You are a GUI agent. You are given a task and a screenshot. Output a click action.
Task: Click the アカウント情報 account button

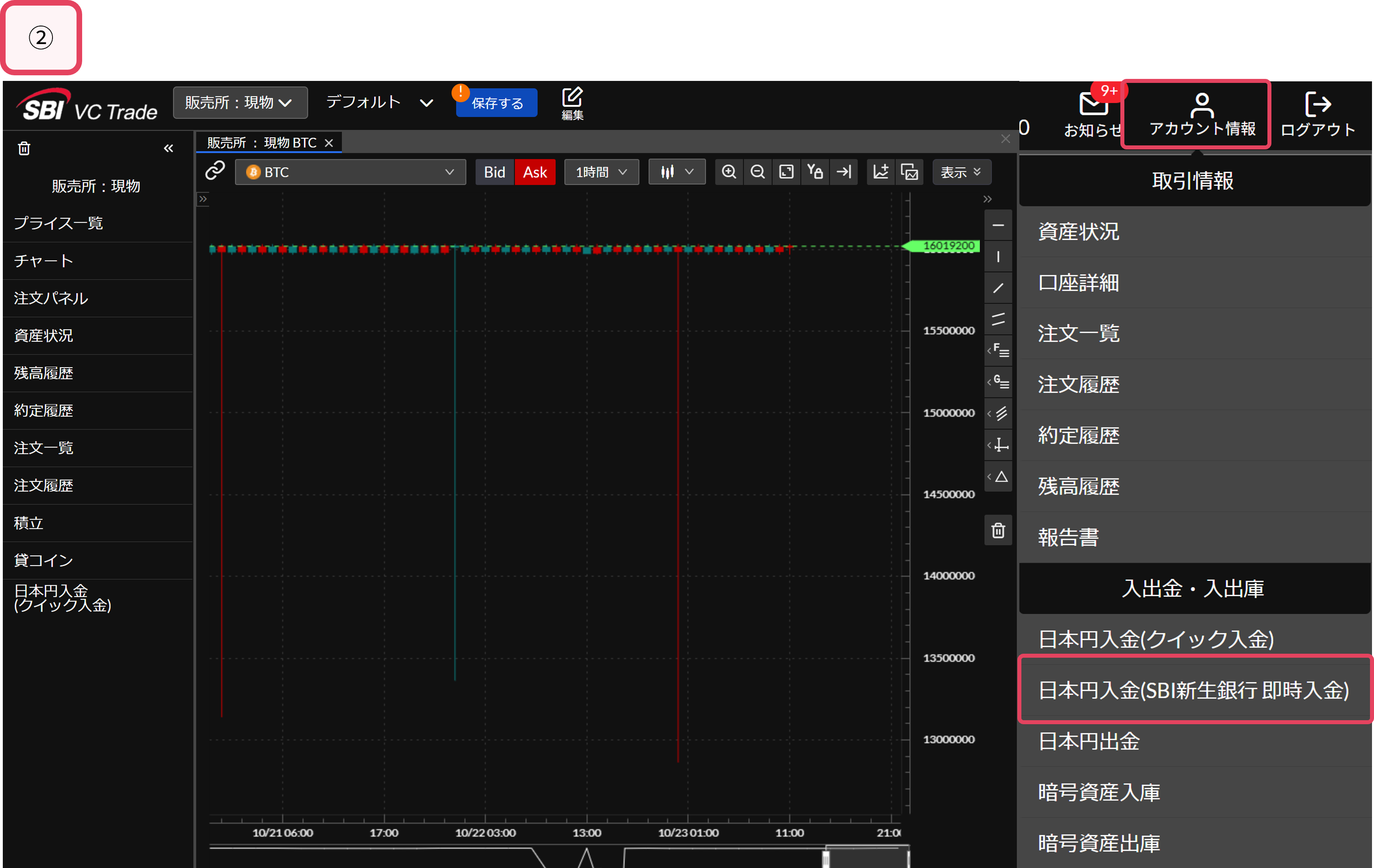1202,115
